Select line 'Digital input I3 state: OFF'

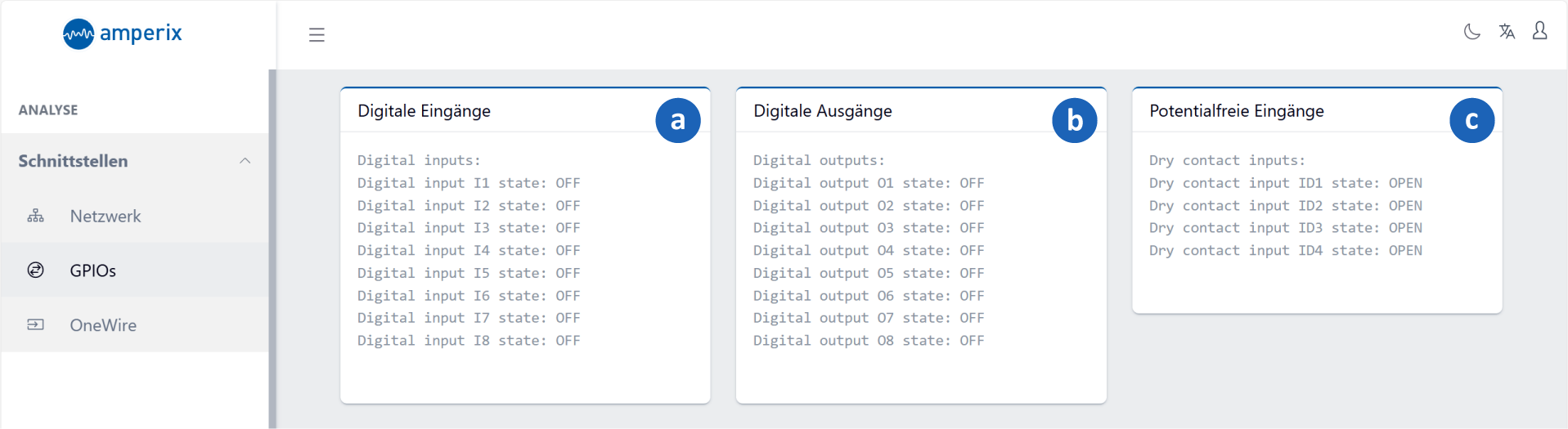point(469,228)
